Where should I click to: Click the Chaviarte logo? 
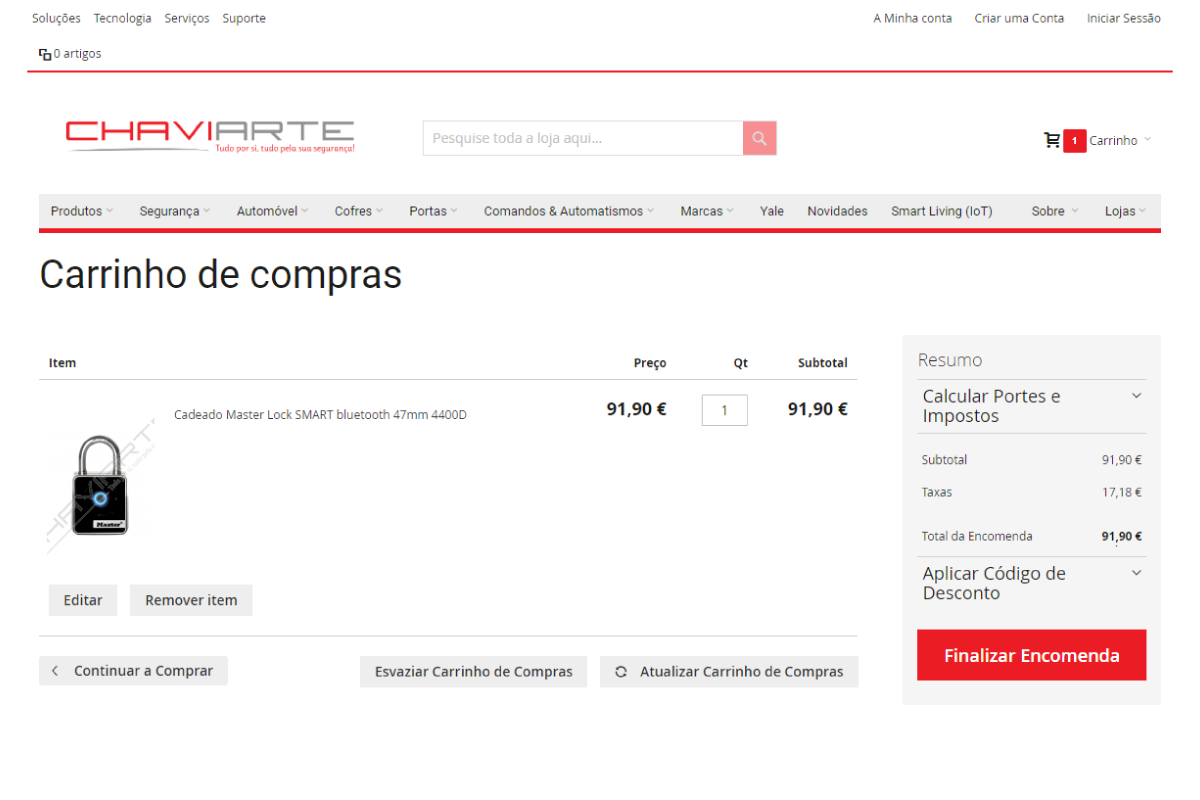210,136
